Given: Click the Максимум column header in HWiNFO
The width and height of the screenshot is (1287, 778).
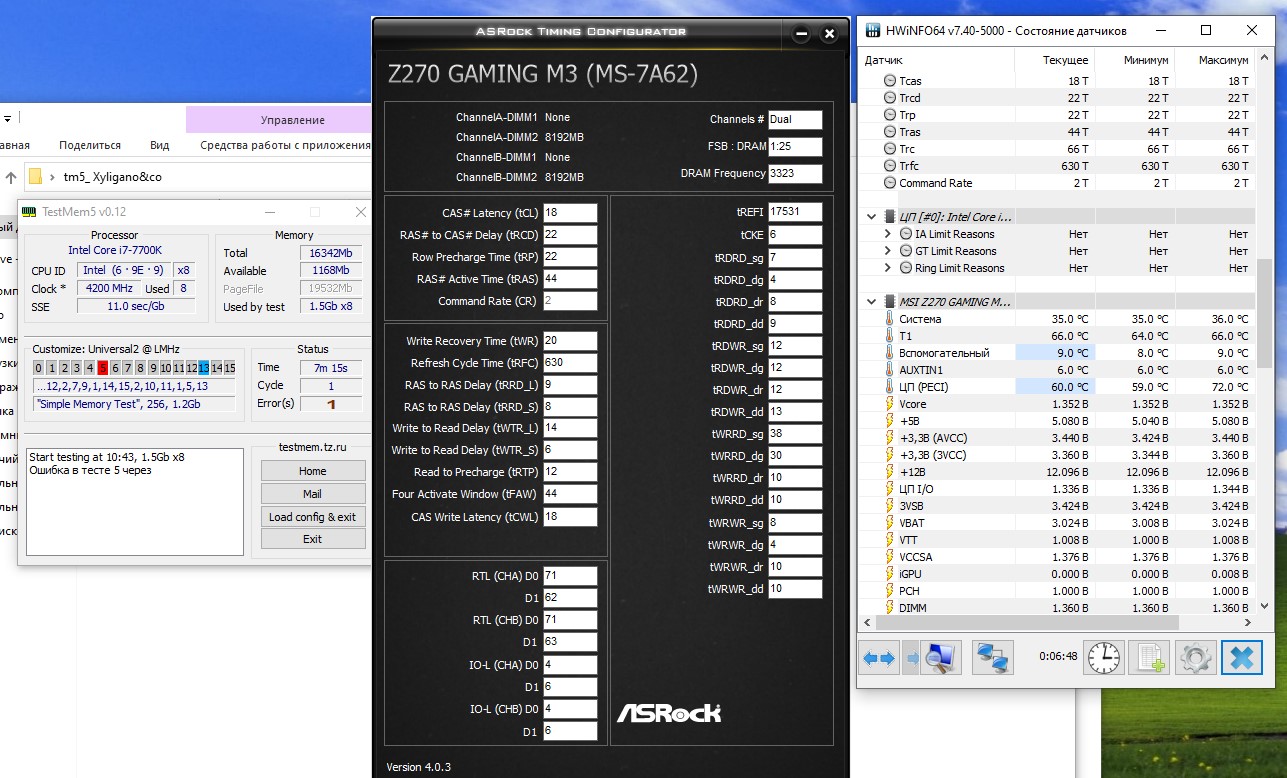Looking at the screenshot, I should click(1214, 60).
